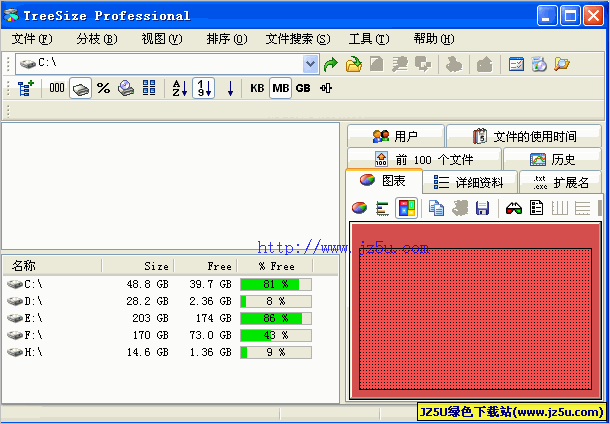Click the grayed printer icon in chart toolbar
The image size is (610, 424).
coord(459,208)
